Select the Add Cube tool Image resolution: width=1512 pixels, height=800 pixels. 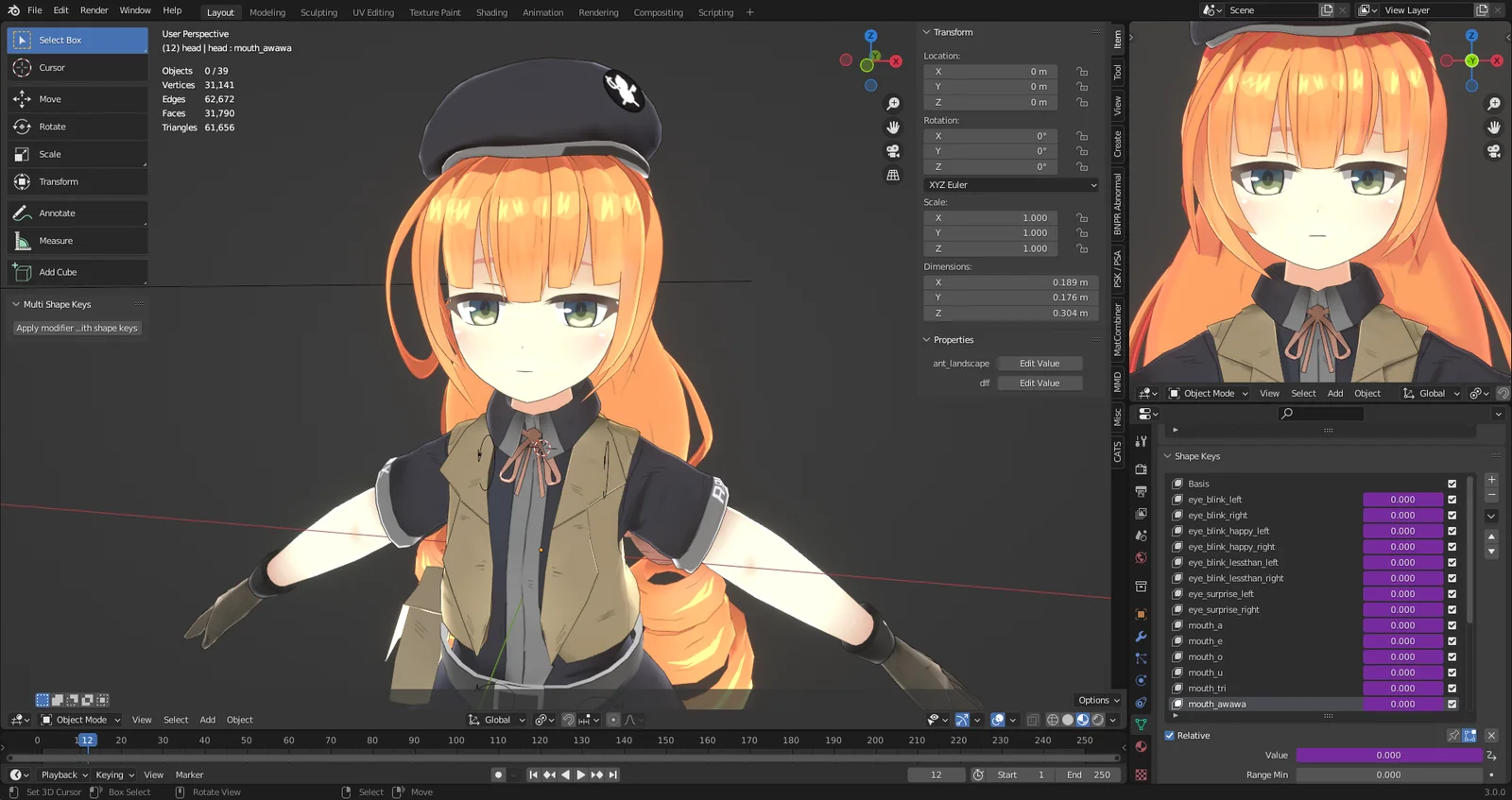click(x=77, y=272)
